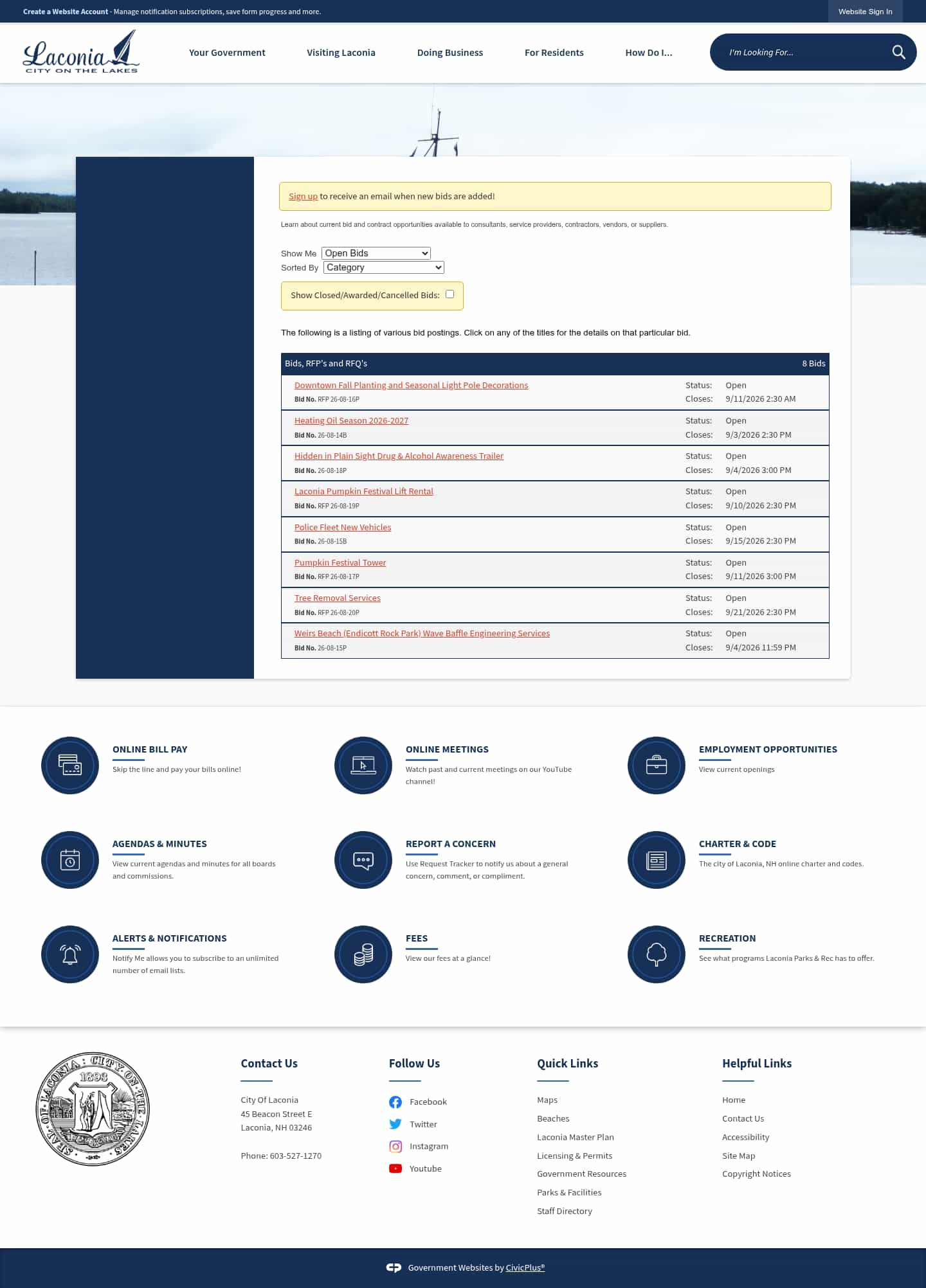Open the Doing Business menu
This screenshot has height=1288, width=926.
(x=450, y=53)
